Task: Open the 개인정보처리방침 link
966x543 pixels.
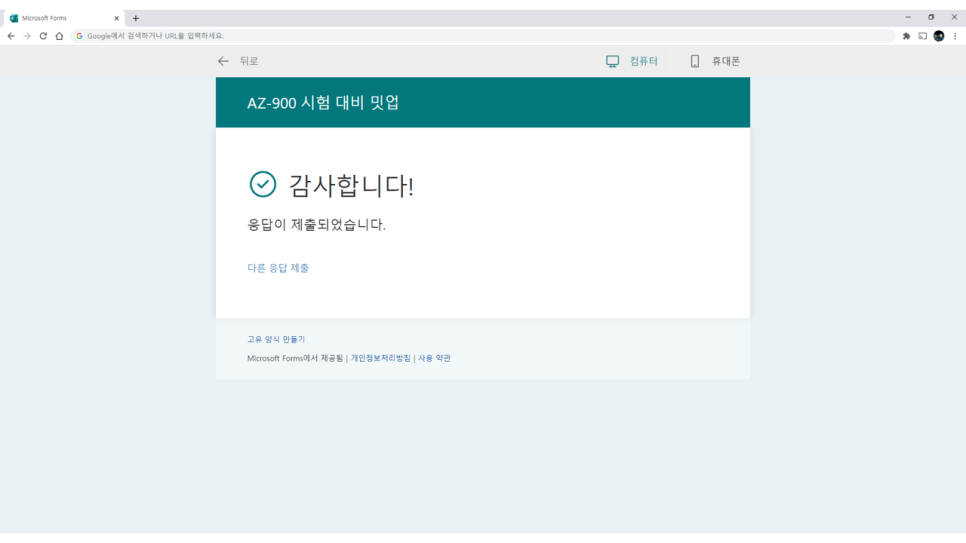Action: pyautogui.click(x=381, y=358)
